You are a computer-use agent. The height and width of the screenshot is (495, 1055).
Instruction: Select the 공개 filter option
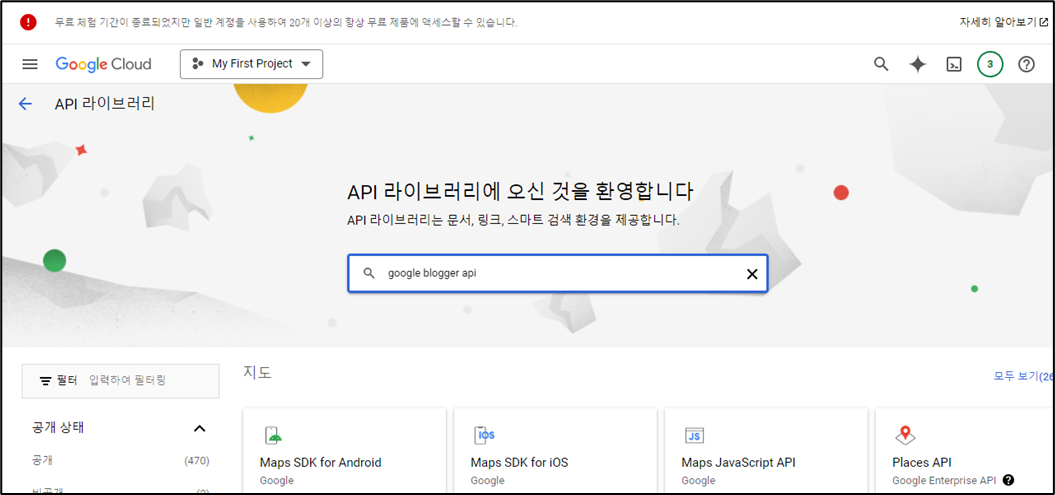click(x=42, y=461)
